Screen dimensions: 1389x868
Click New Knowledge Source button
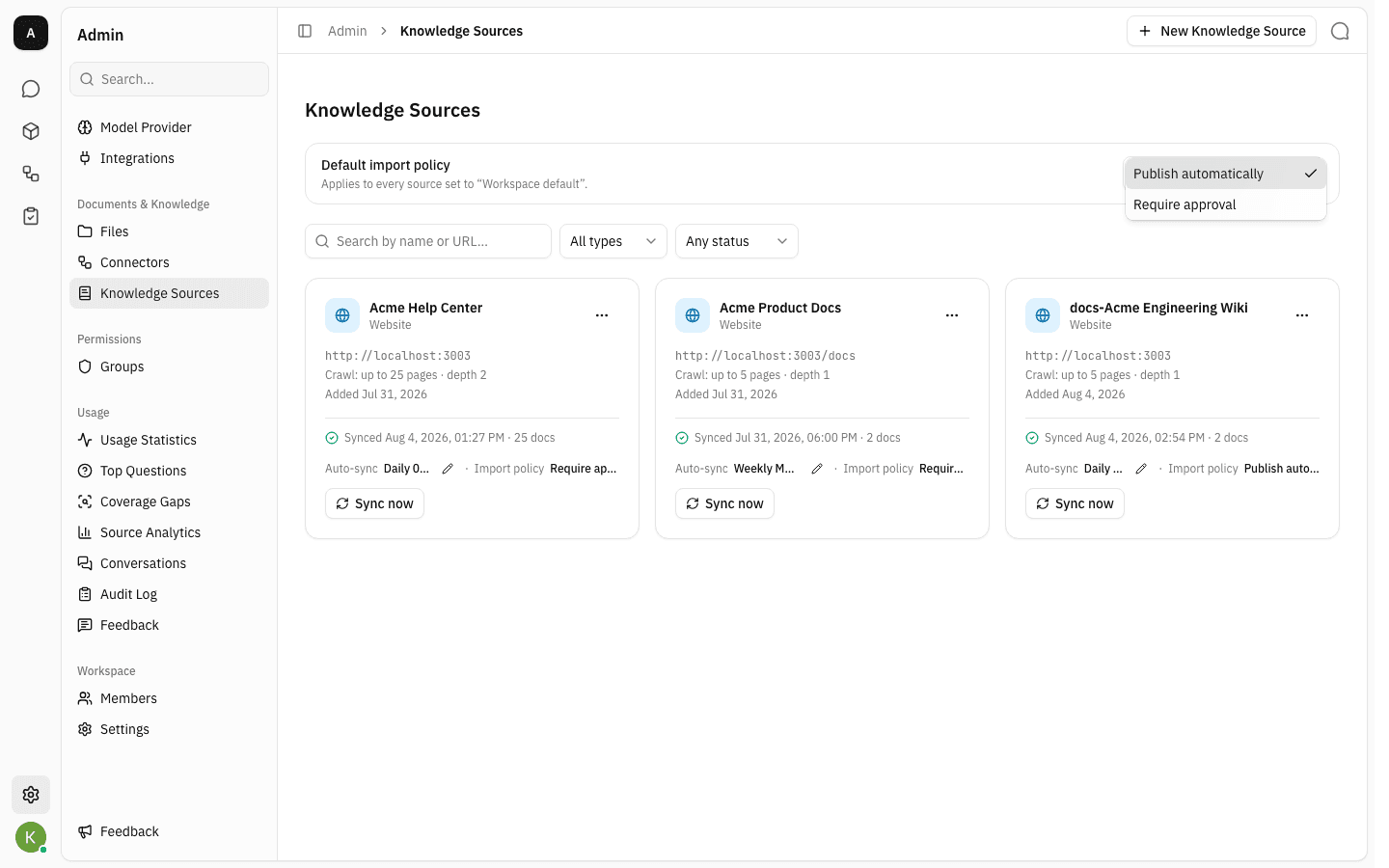point(1221,31)
